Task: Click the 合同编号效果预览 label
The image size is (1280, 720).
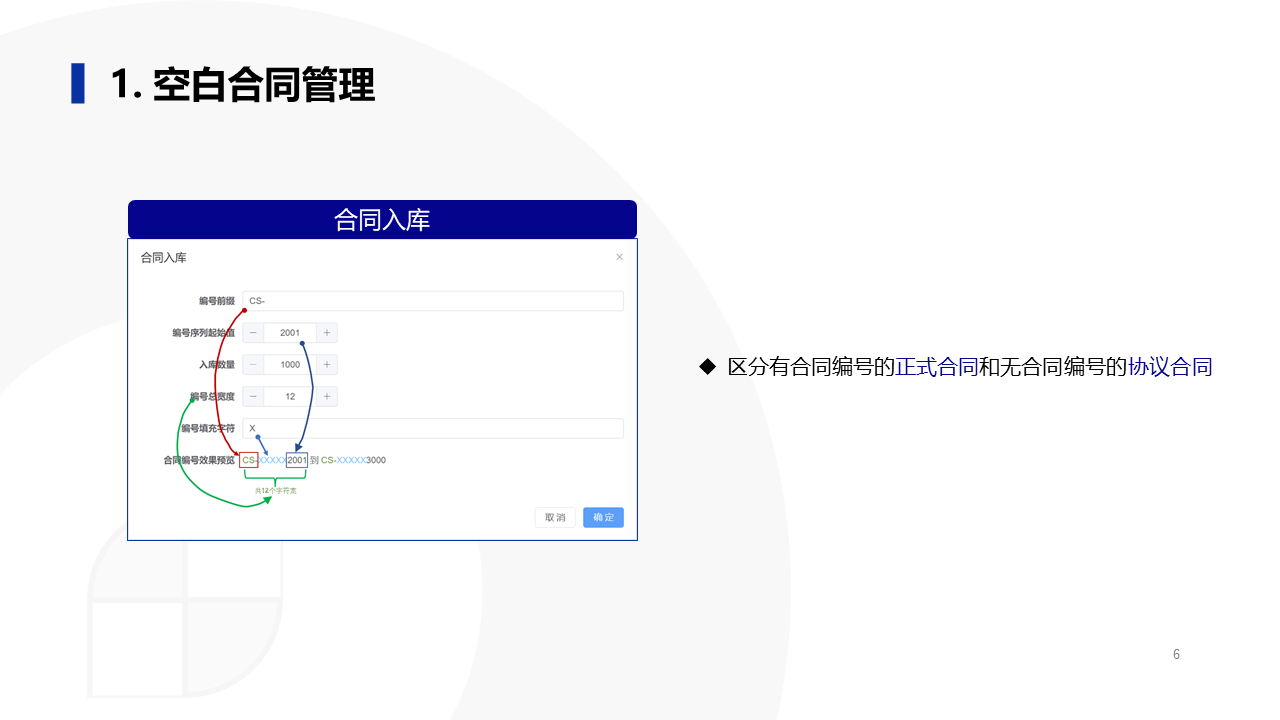Action: (199, 460)
